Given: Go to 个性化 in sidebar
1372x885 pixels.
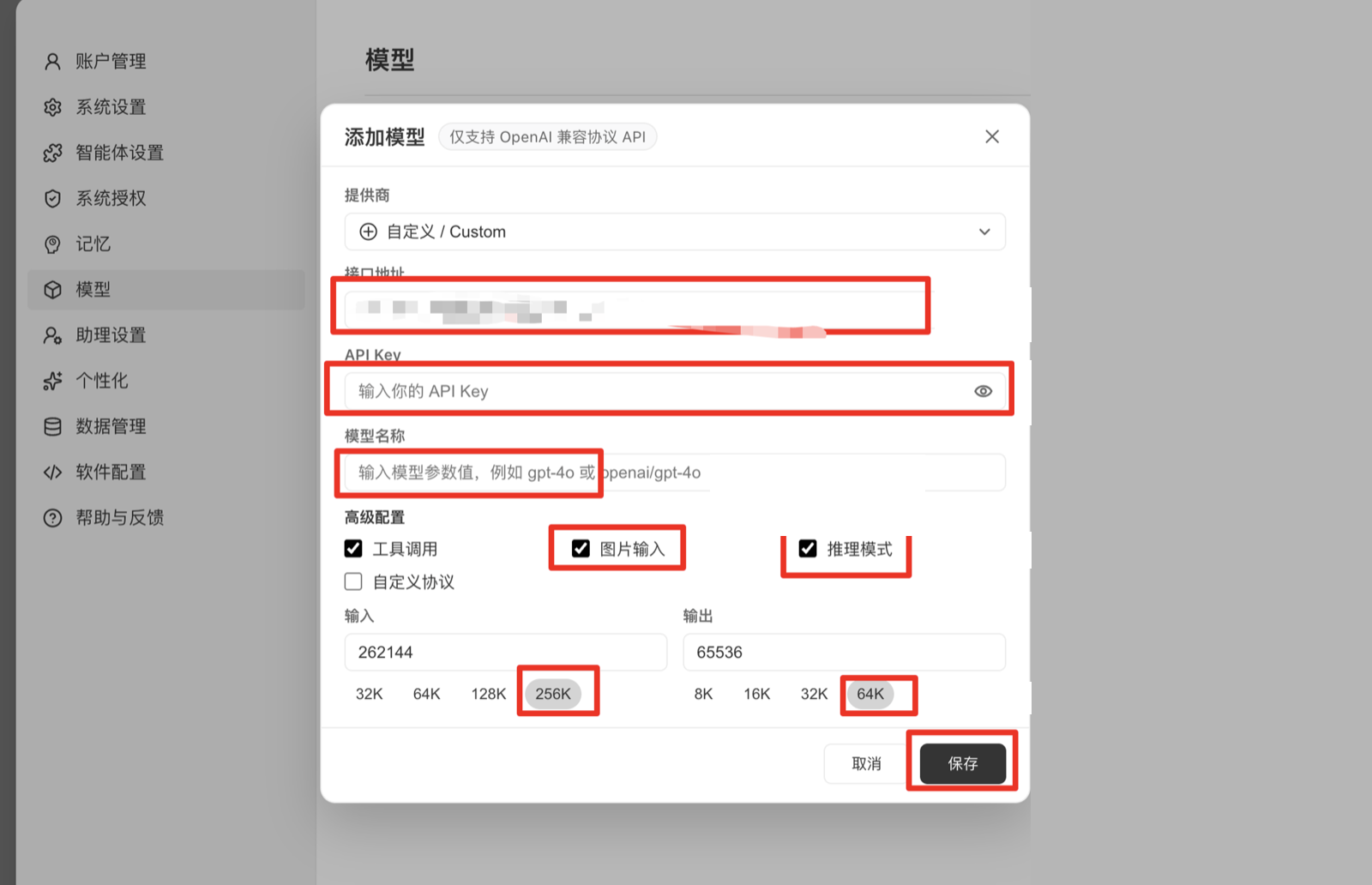Looking at the screenshot, I should tap(166, 381).
